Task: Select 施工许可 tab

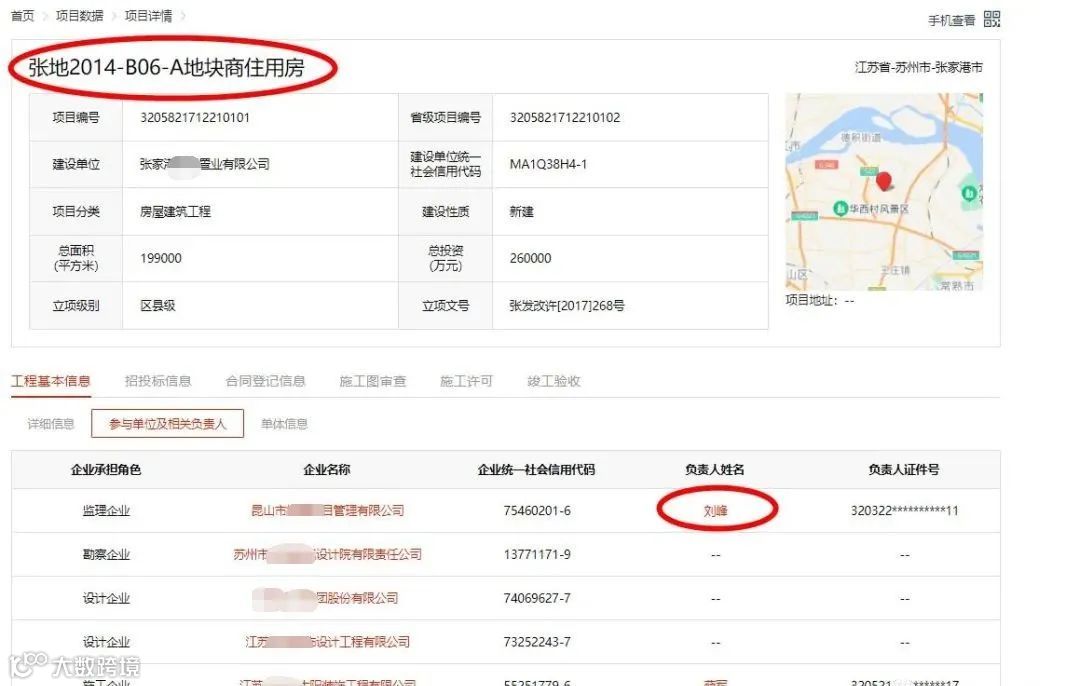Action: coord(466,381)
